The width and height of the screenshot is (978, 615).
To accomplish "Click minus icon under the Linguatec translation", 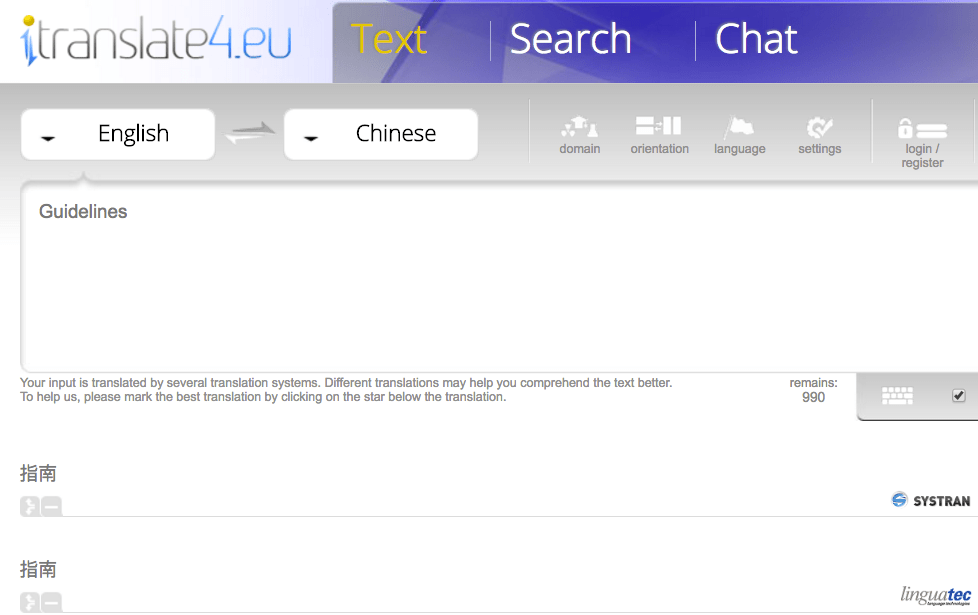I will coord(52,602).
